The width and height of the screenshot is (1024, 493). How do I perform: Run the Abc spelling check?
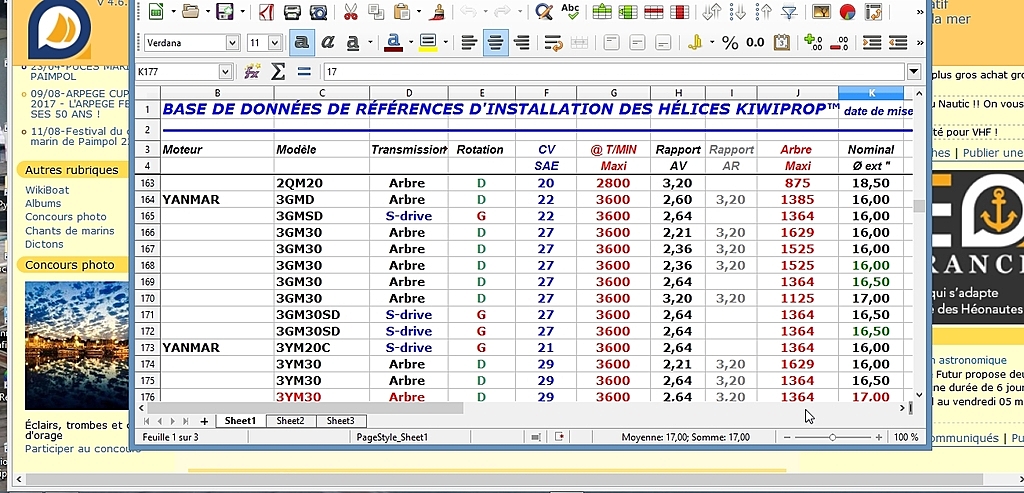coord(570,11)
